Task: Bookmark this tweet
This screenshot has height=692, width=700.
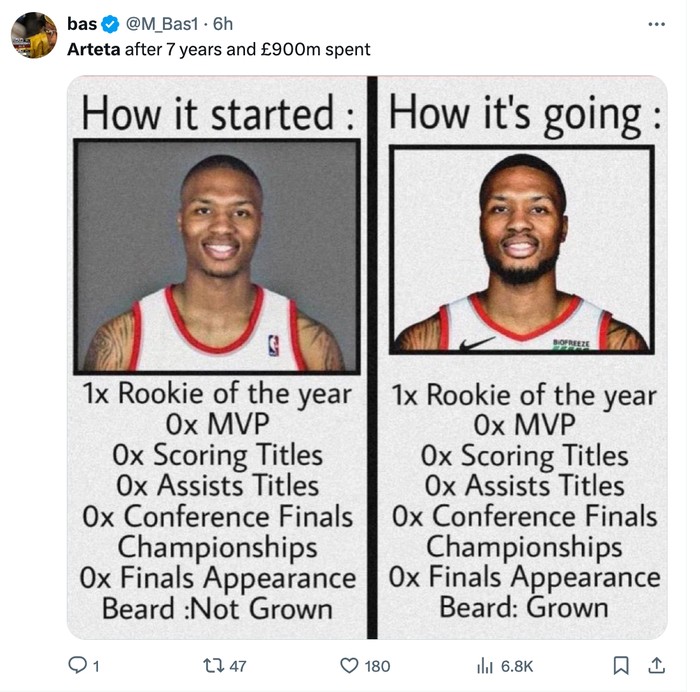Action: tap(621, 665)
